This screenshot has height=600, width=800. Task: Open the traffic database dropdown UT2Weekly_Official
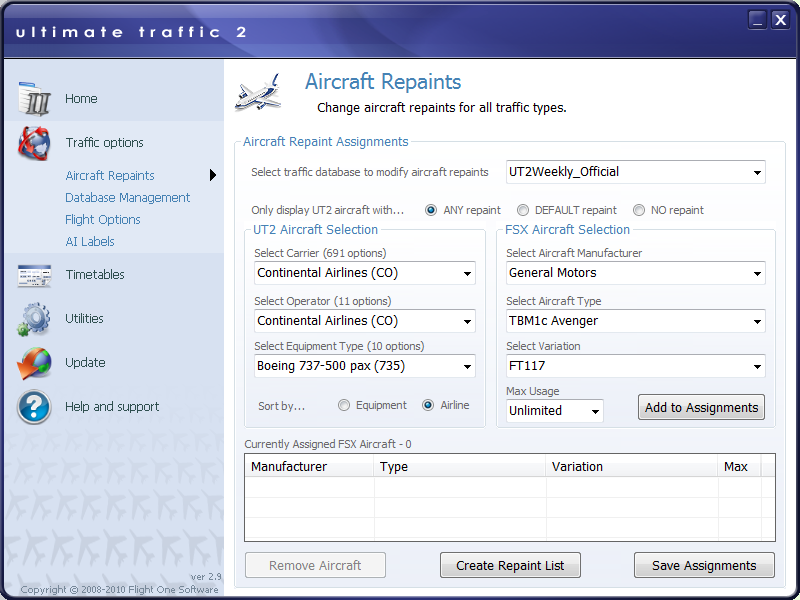click(636, 172)
